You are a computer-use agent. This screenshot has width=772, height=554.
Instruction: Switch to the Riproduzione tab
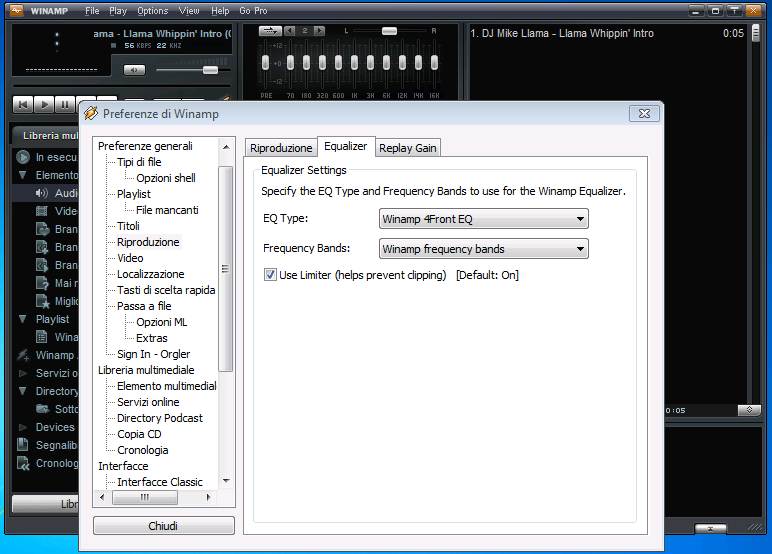(281, 148)
